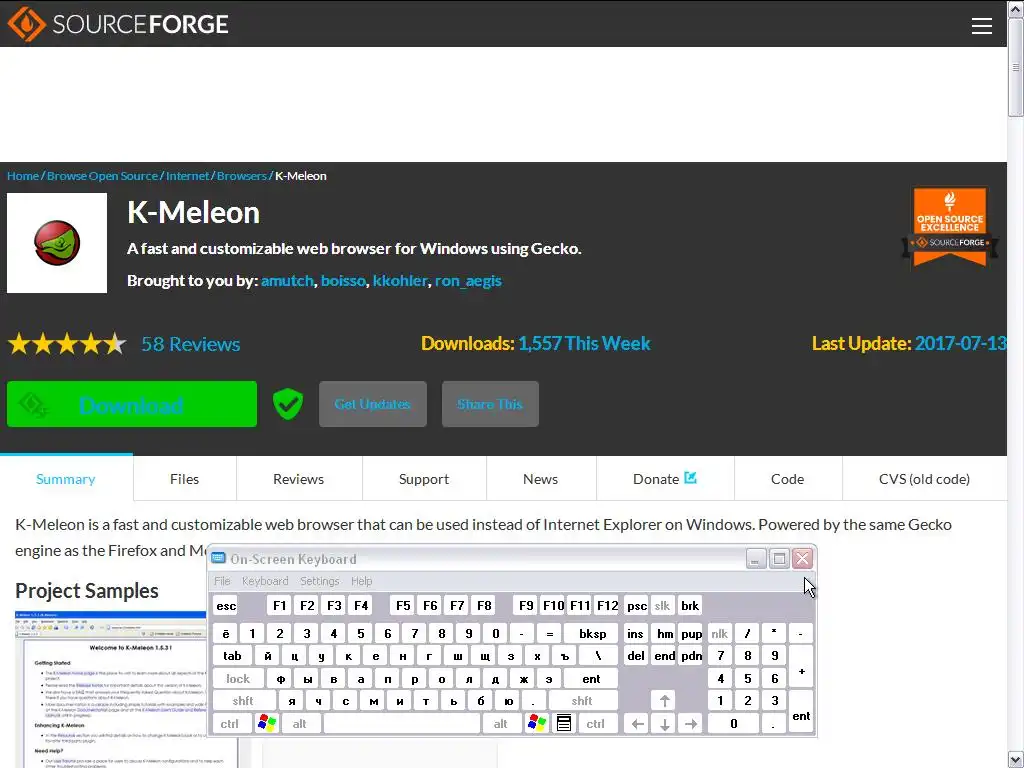Open the Help menu of On-Screen Keyboard

[361, 581]
